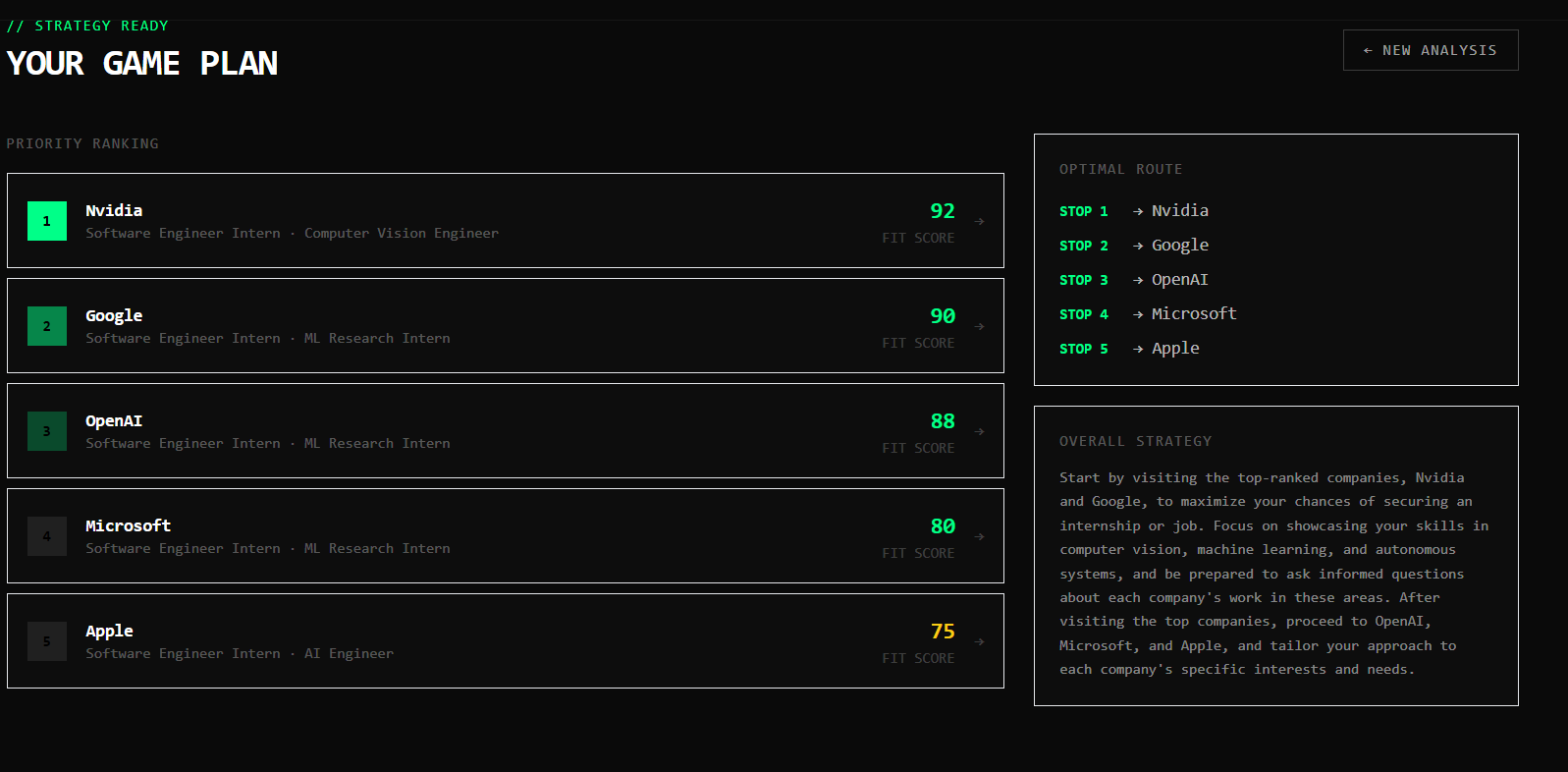This screenshot has width=1568, height=772.
Task: Click the overall strategy paragraph text
Action: coord(1273,574)
